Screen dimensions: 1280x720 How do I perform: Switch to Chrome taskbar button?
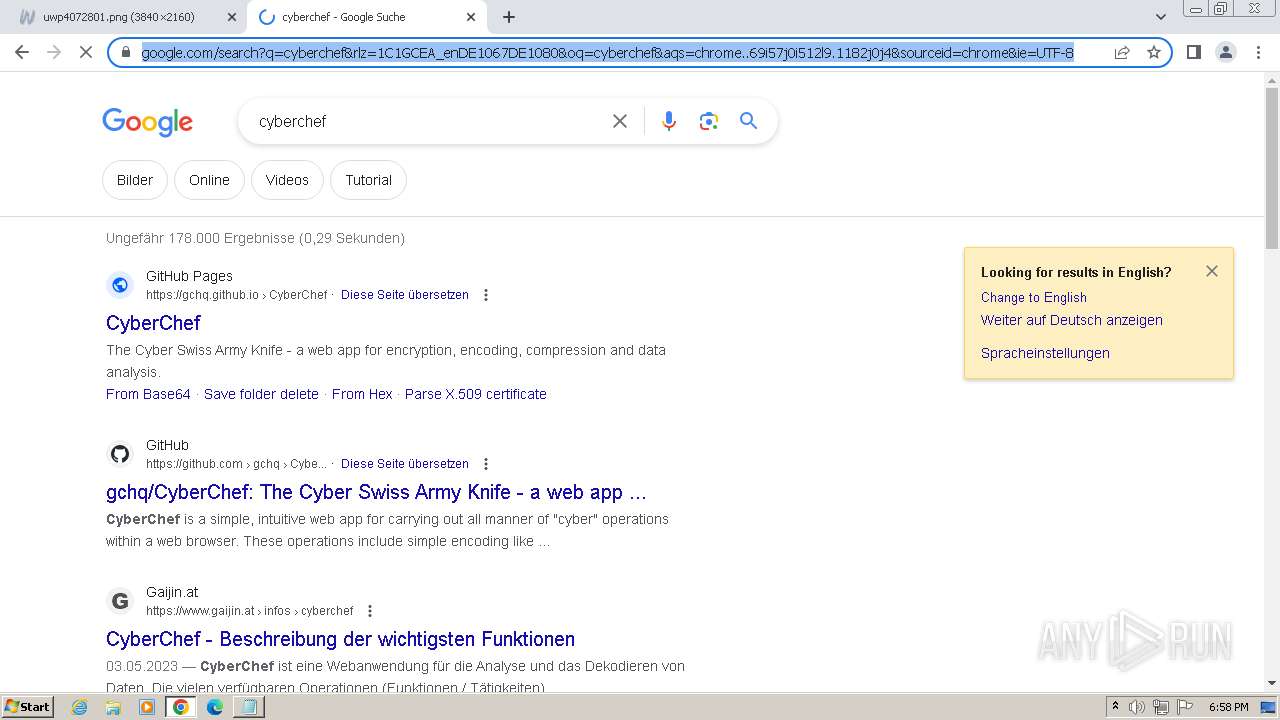(181, 707)
